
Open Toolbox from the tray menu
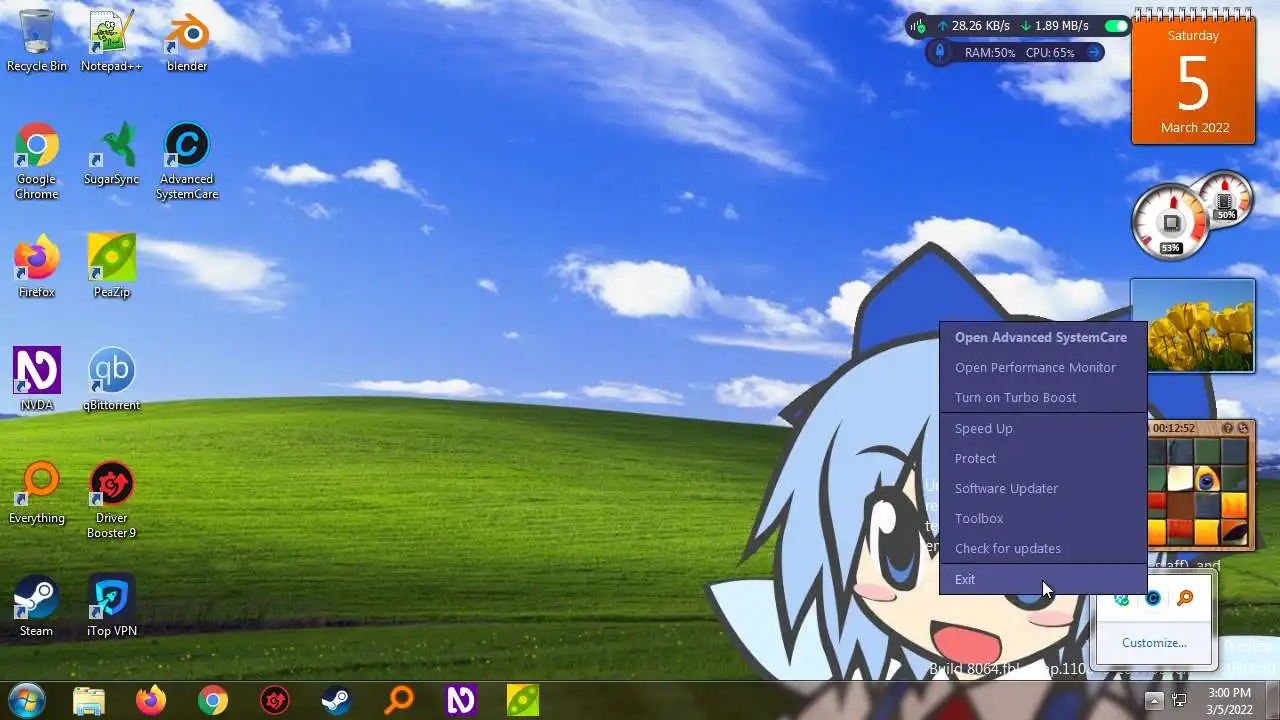1043,518
